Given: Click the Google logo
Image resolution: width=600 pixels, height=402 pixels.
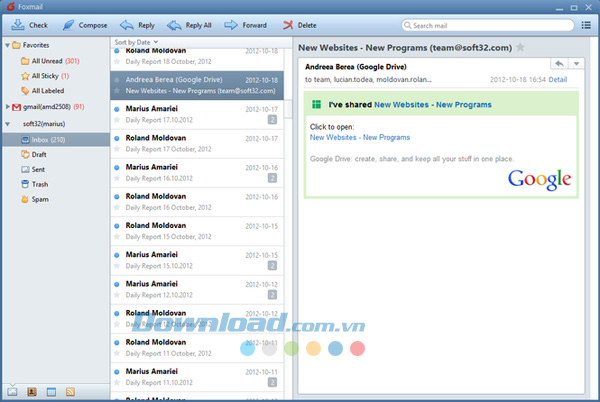Looking at the screenshot, I should 539,179.
